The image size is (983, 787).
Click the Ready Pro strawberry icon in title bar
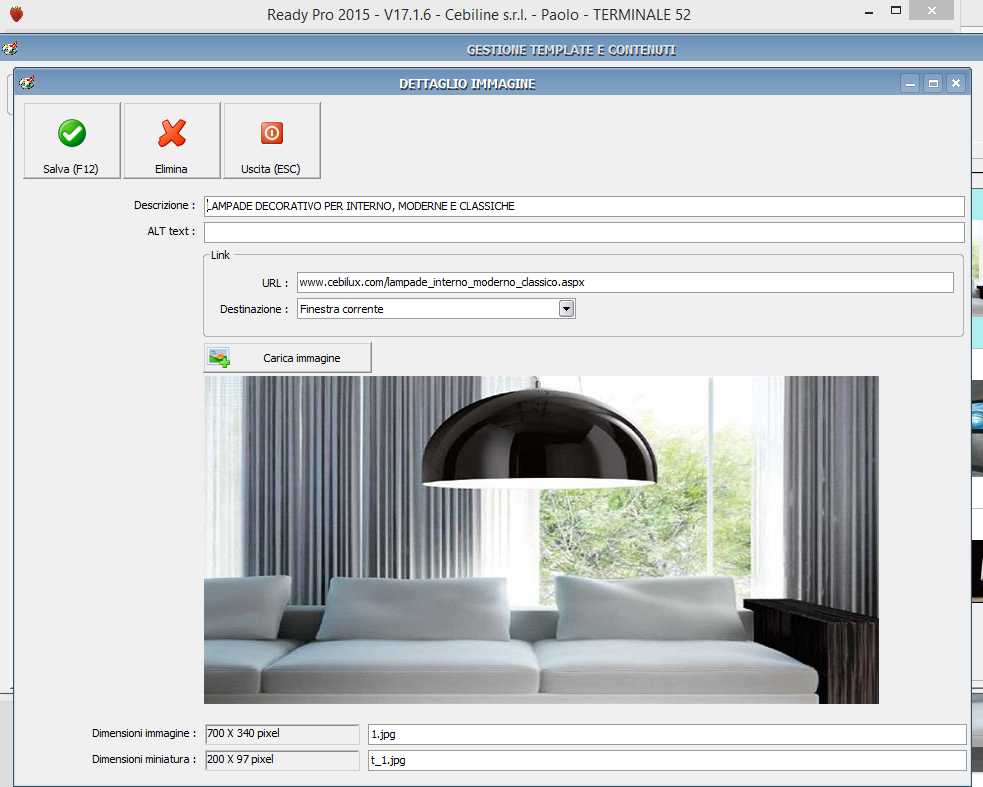[x=15, y=14]
